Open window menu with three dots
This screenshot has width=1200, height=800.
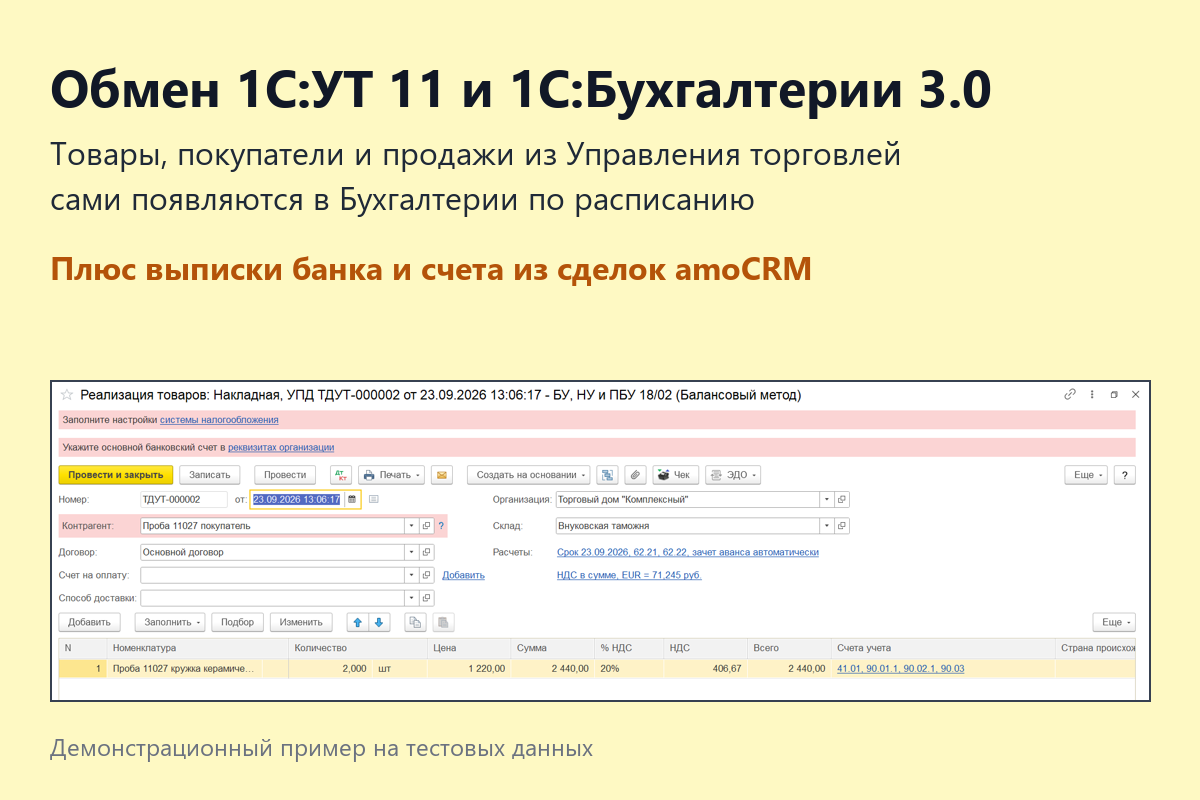pos(1092,395)
